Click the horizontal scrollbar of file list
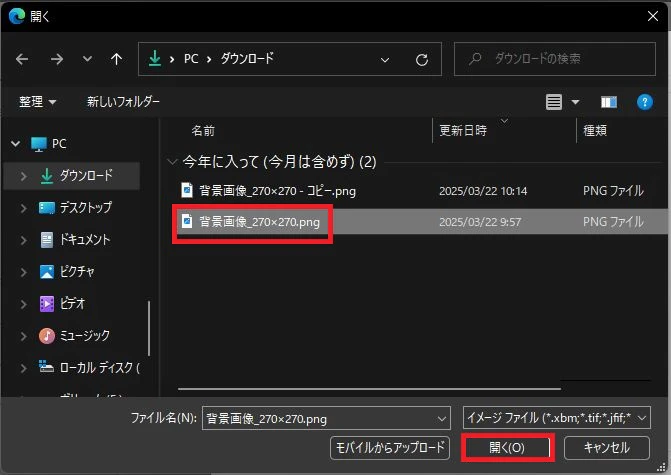Screen dimensions: 671x475 pyautogui.click(x=369, y=389)
